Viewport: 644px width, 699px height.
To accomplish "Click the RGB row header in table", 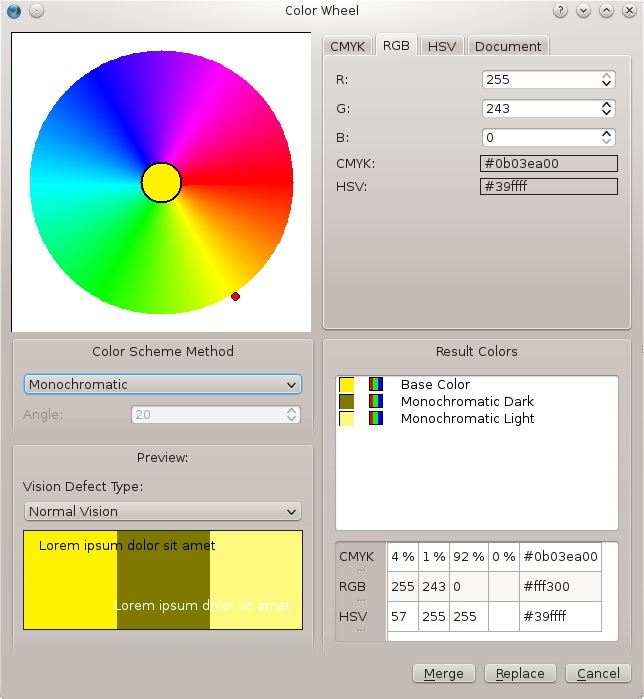I will pyautogui.click(x=361, y=587).
